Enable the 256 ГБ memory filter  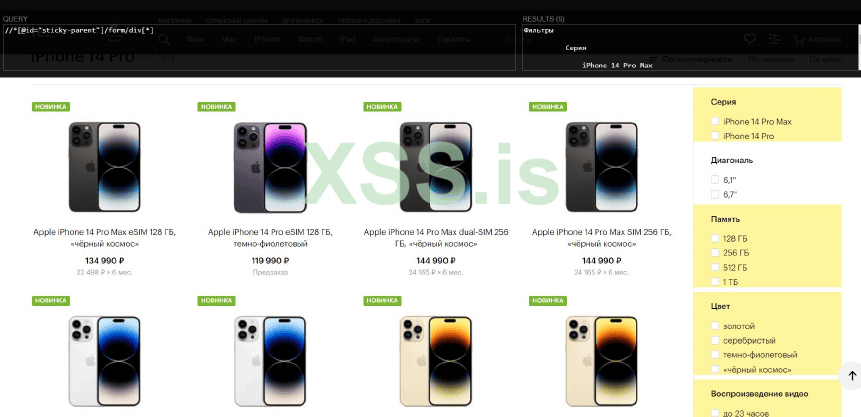[715, 253]
